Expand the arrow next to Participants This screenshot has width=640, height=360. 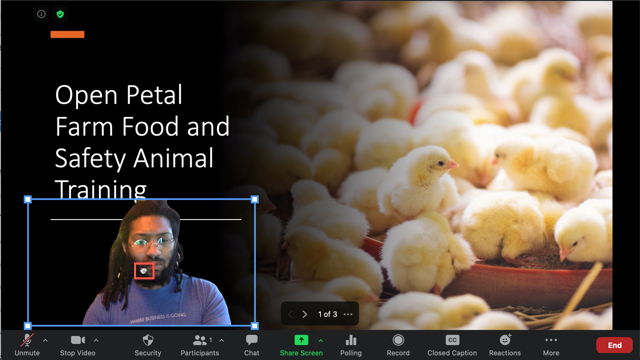tap(222, 340)
